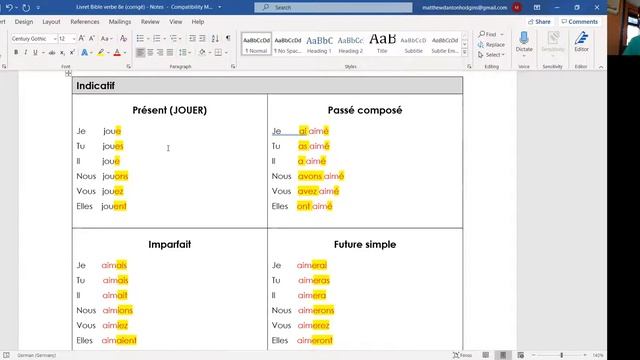Open the Select dropdown in Editing
Viewport: 640px width, 360px height.
[x=491, y=55]
